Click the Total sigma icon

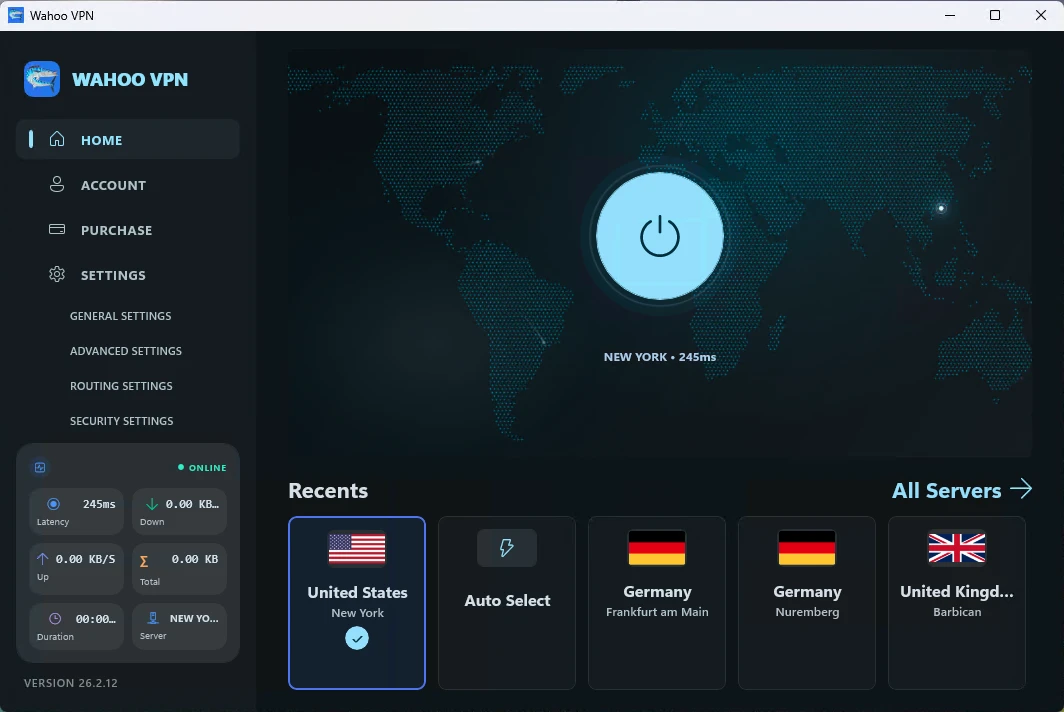tap(144, 561)
